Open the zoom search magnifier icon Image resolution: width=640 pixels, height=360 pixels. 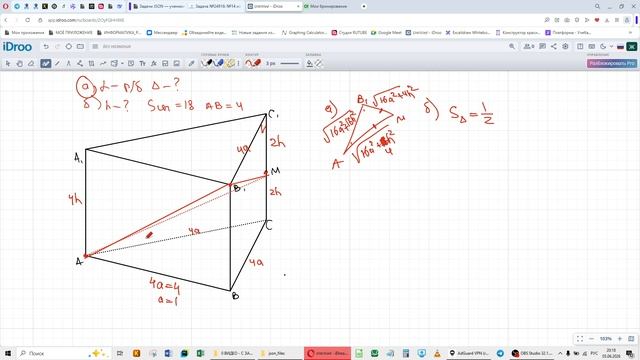512,47
